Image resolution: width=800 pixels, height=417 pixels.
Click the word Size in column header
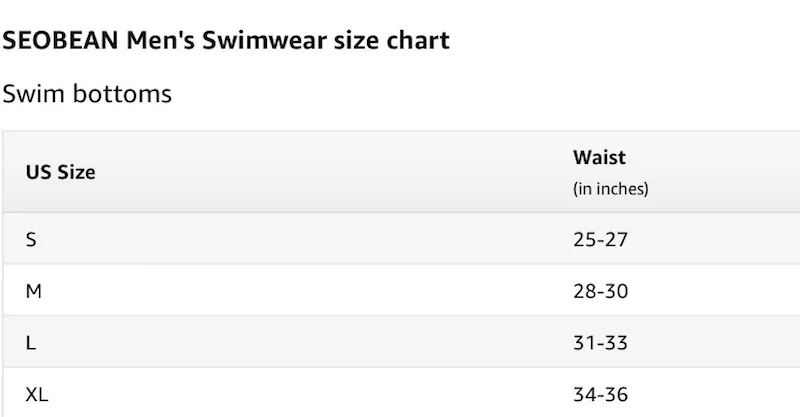click(76, 172)
